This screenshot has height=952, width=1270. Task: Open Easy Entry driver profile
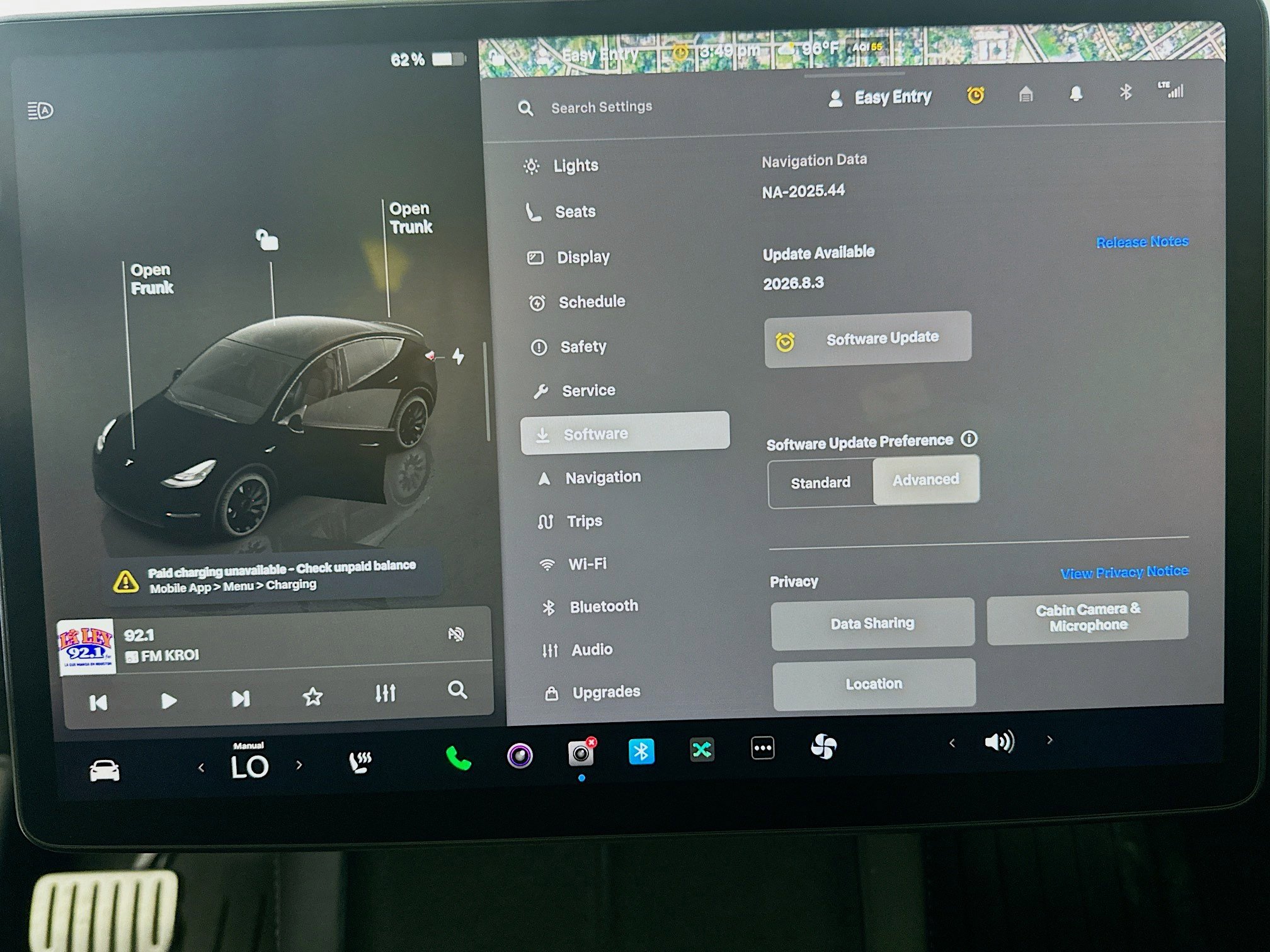pyautogui.click(x=880, y=98)
